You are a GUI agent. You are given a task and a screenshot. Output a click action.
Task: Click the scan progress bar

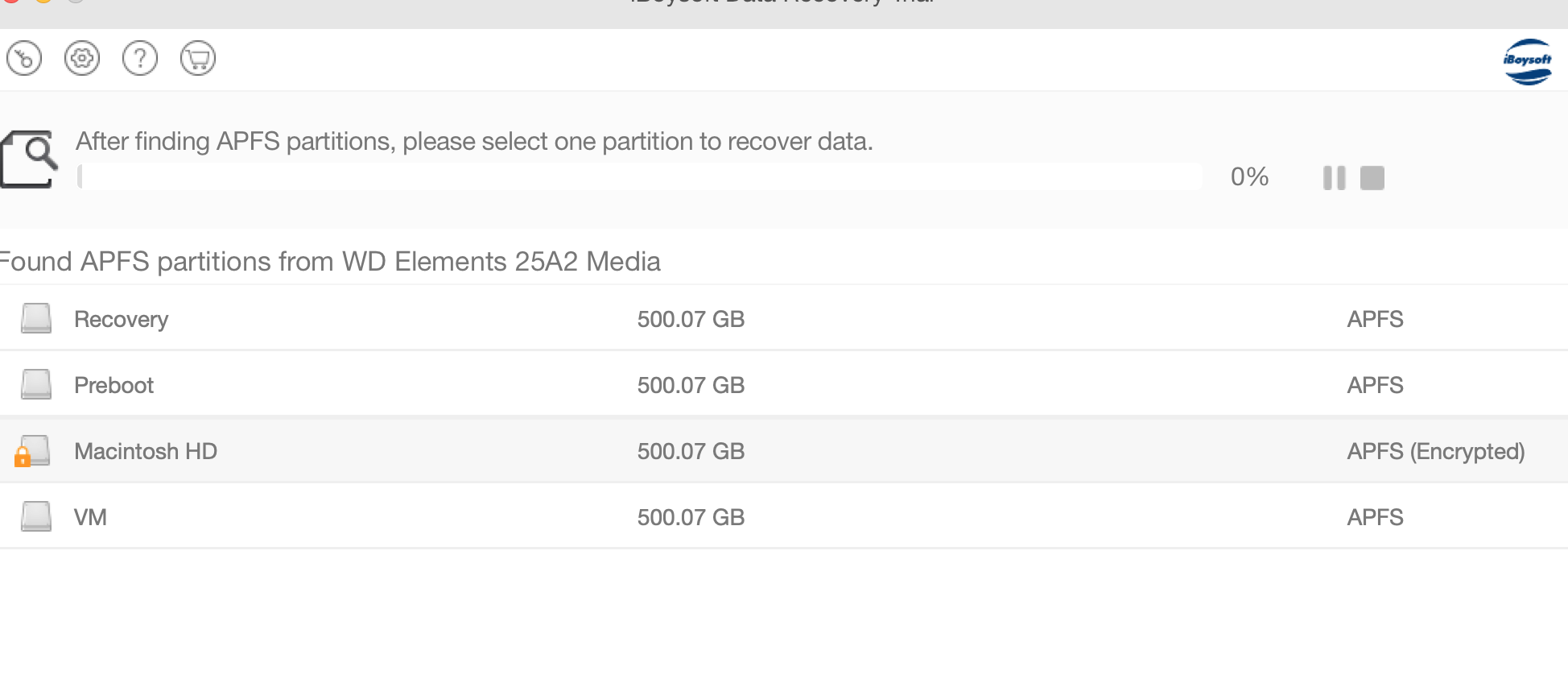pos(640,177)
